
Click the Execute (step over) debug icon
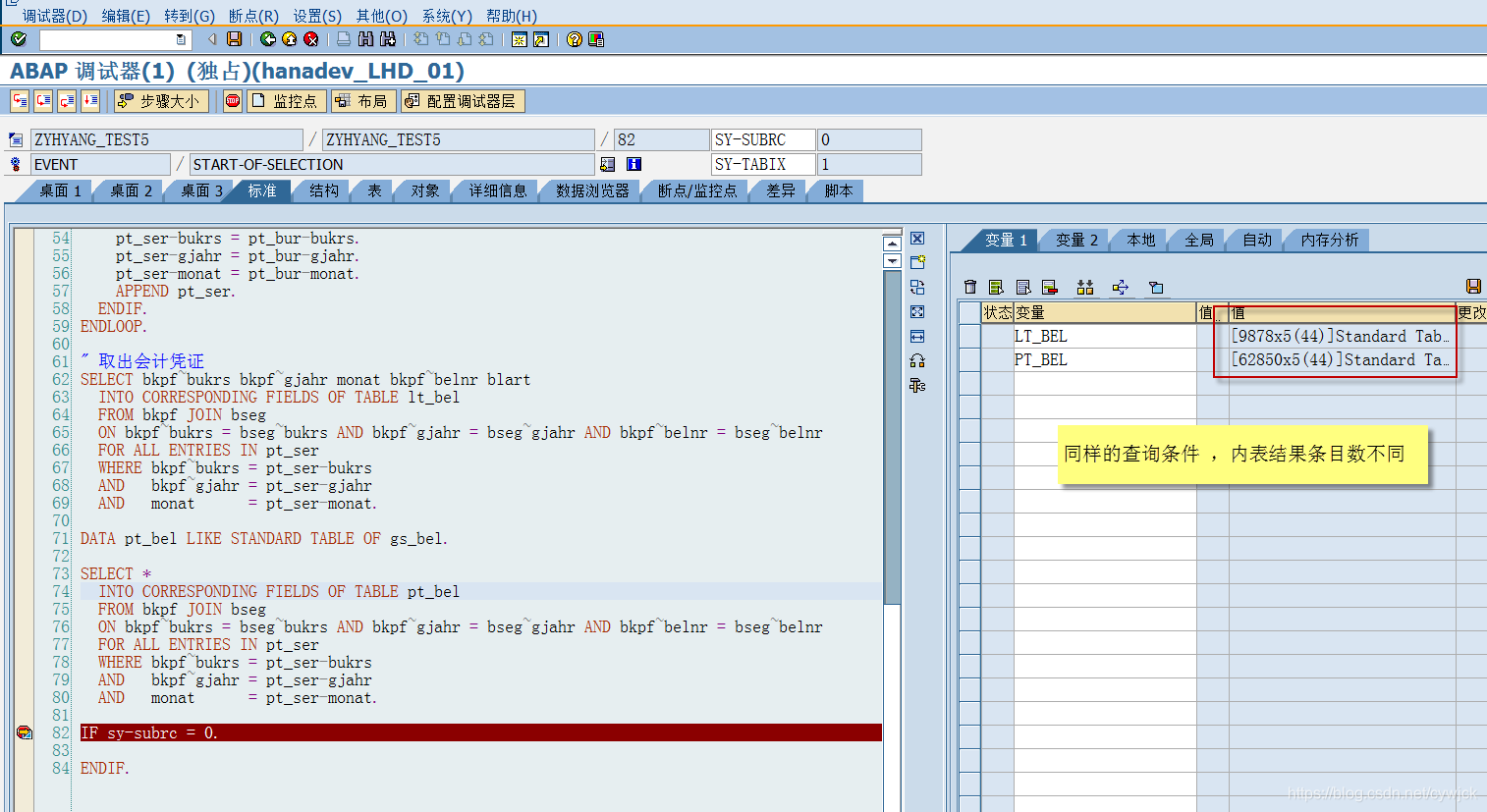(42, 100)
